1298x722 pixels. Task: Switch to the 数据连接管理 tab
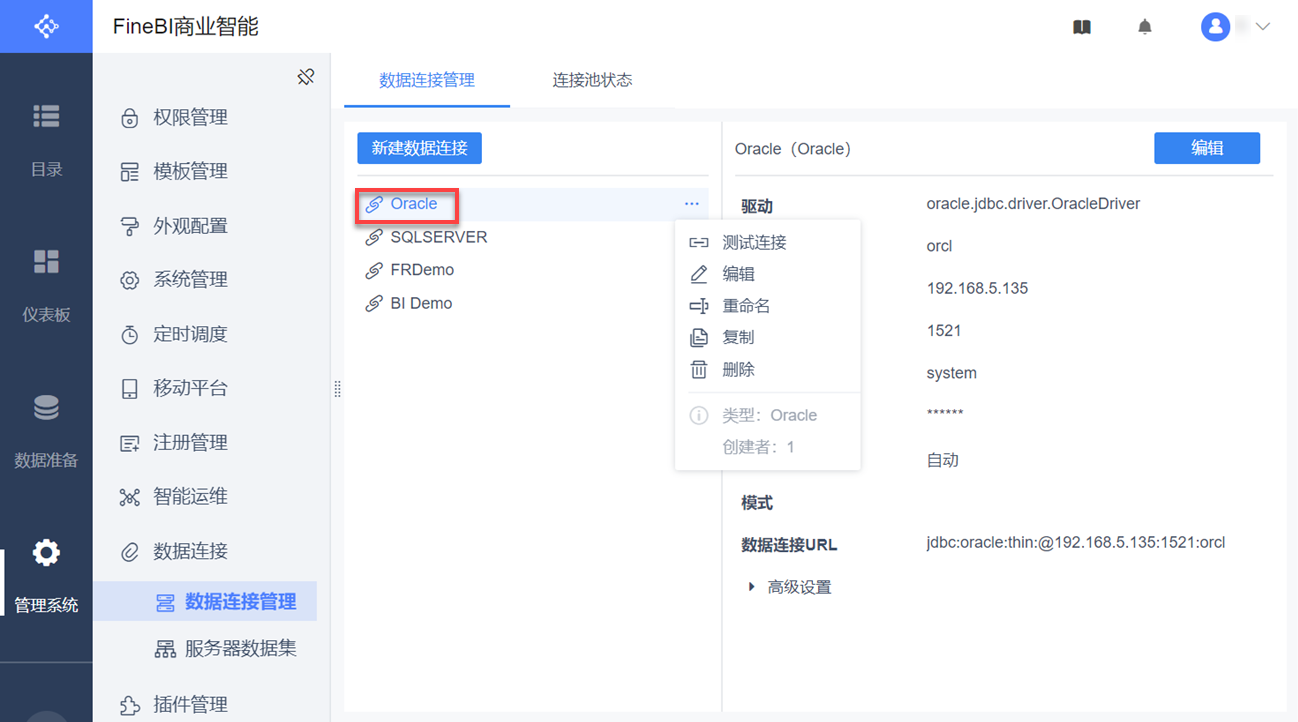(x=427, y=80)
